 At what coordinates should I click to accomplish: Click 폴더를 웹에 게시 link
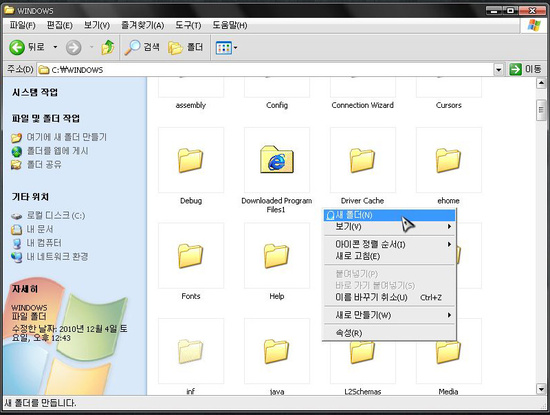pos(58,151)
